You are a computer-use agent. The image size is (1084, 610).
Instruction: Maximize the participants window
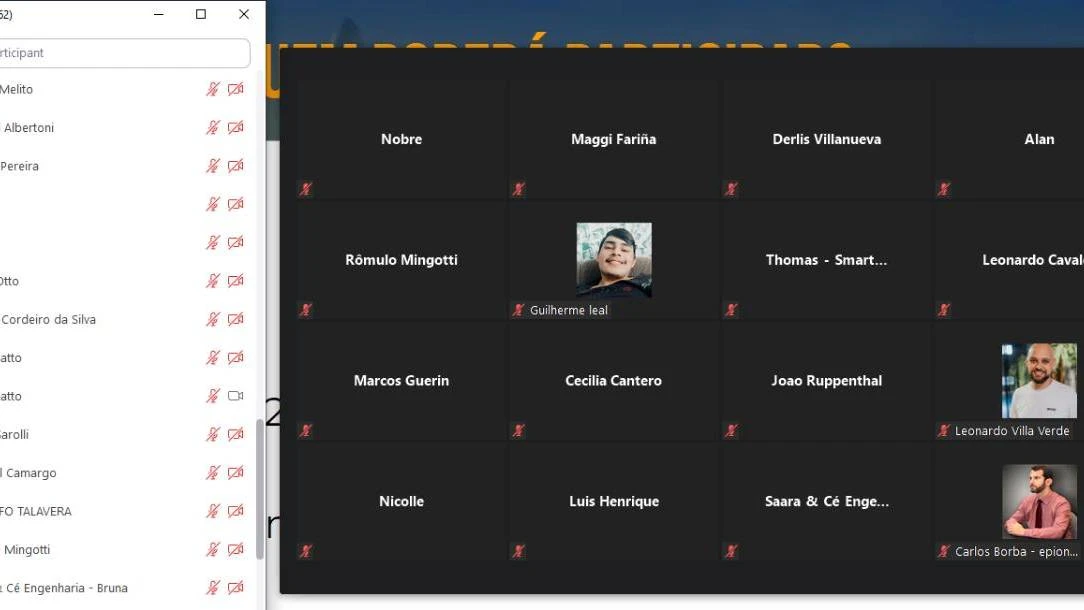point(201,15)
